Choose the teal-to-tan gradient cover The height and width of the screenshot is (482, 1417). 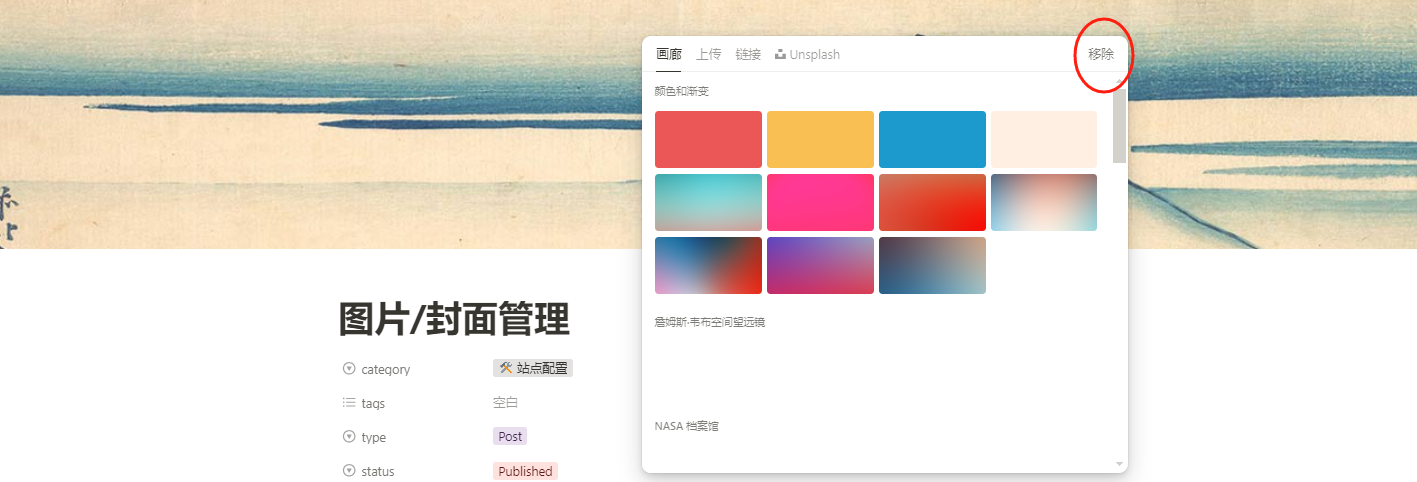(x=708, y=202)
